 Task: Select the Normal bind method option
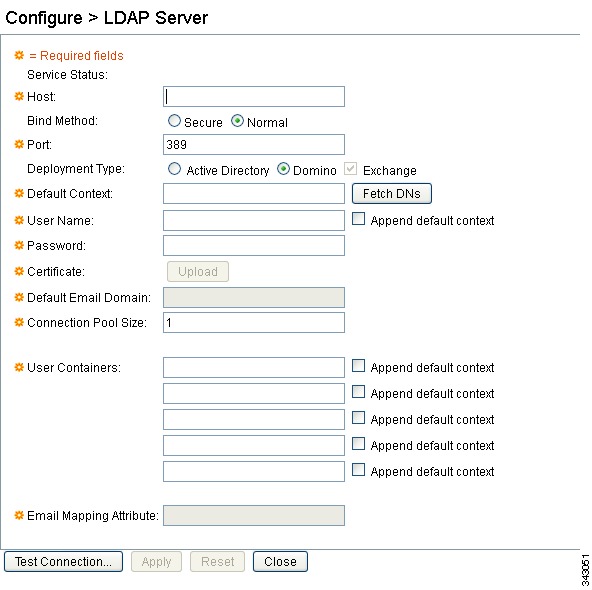(x=237, y=121)
